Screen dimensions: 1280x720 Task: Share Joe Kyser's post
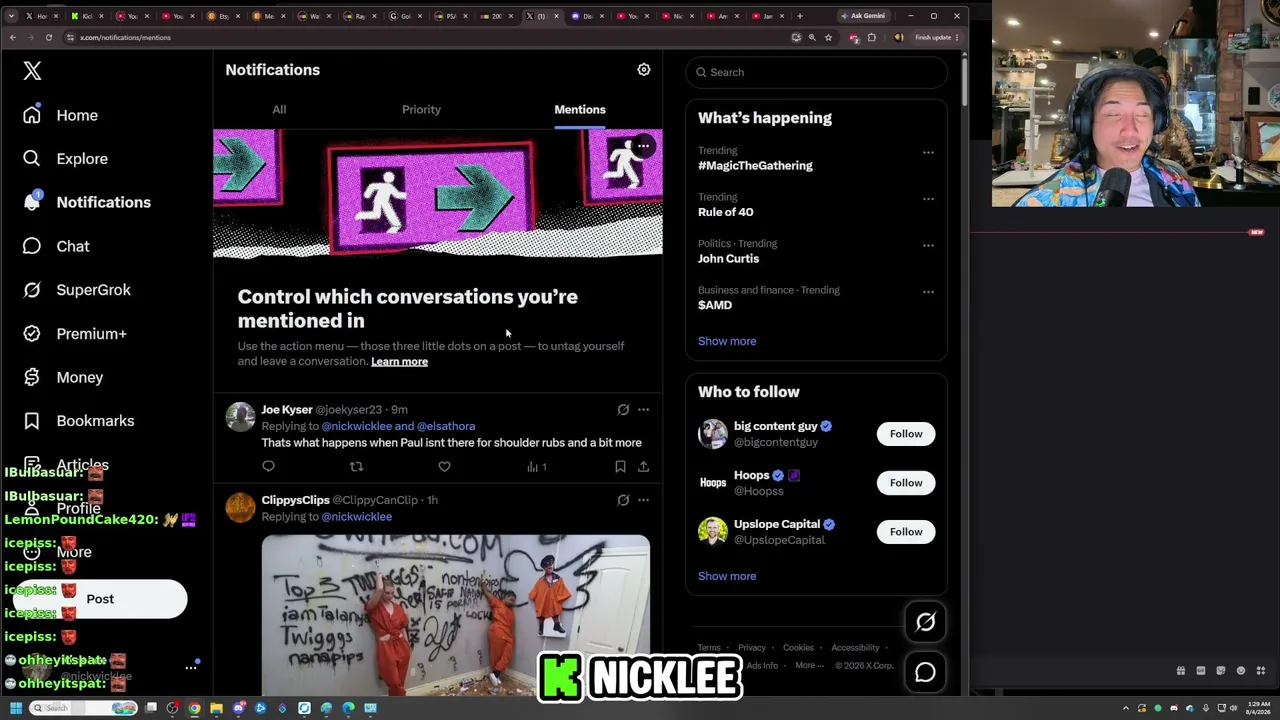point(643,467)
